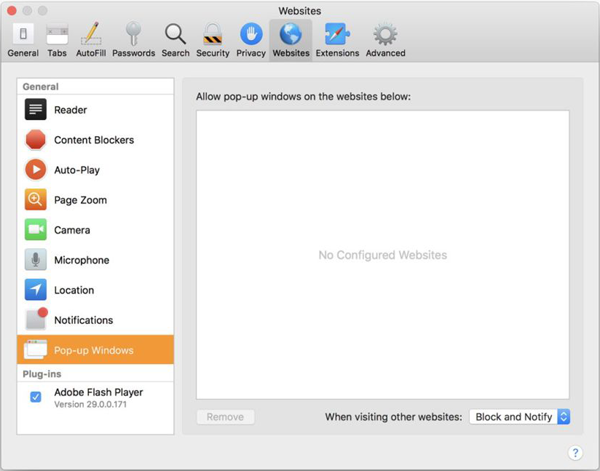Open Camera website settings
Viewport: 600px width, 471px height.
pos(72,230)
